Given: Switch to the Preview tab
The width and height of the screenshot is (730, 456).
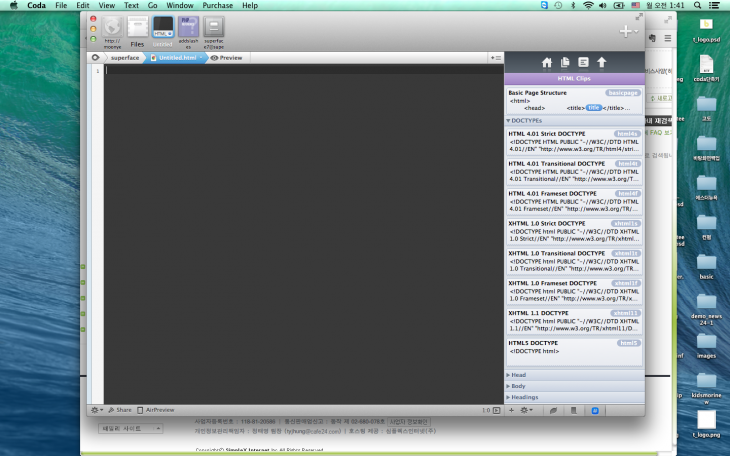Looking at the screenshot, I should point(226,58).
